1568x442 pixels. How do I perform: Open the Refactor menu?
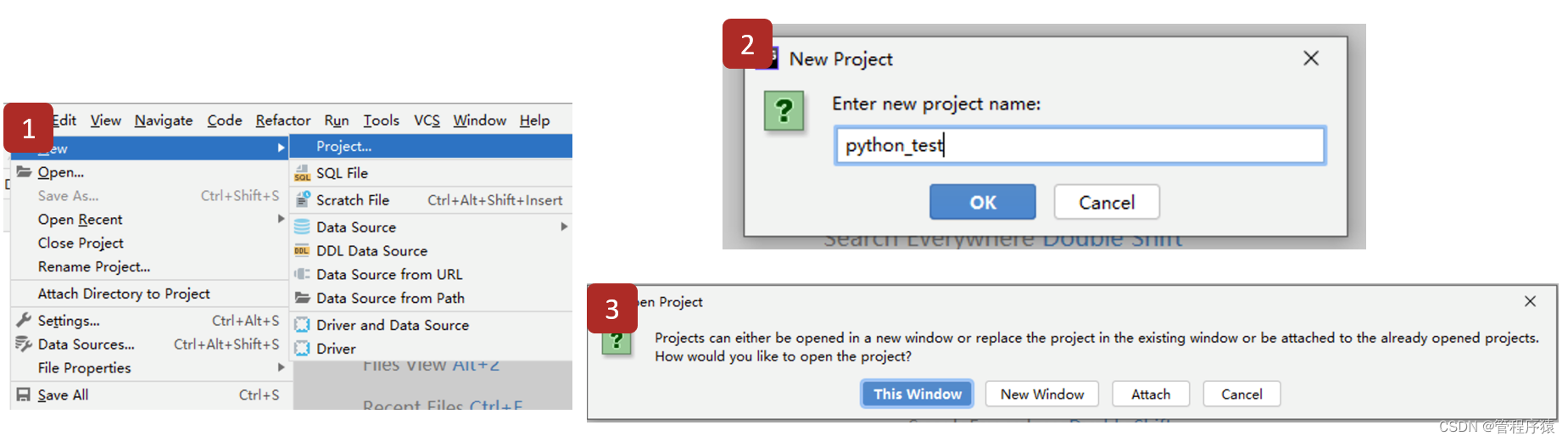tap(282, 120)
